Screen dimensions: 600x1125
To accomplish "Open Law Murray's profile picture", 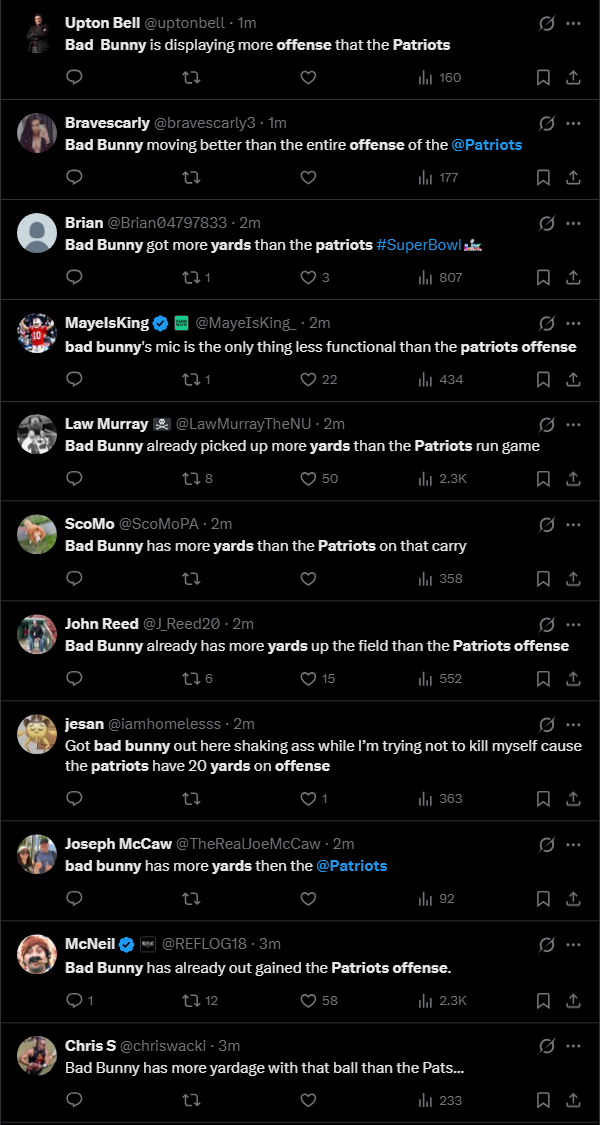I will 37,434.
